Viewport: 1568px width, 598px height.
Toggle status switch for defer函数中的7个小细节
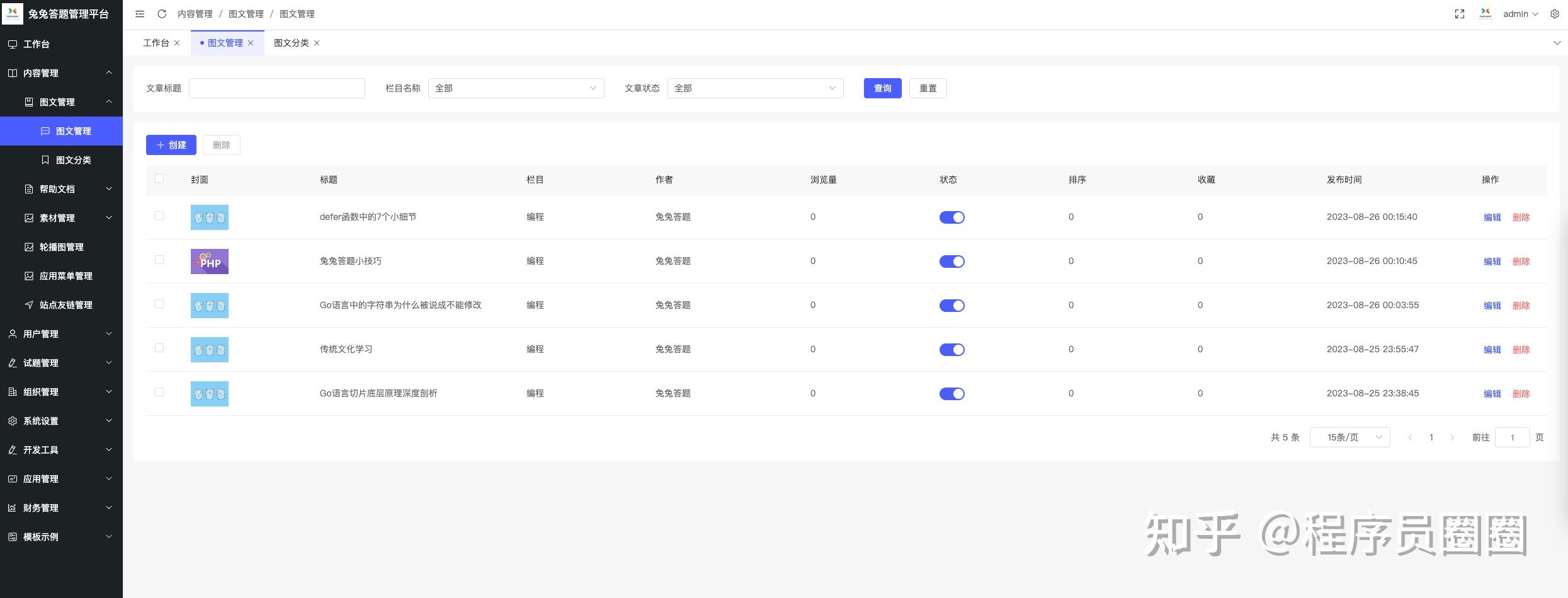click(952, 217)
